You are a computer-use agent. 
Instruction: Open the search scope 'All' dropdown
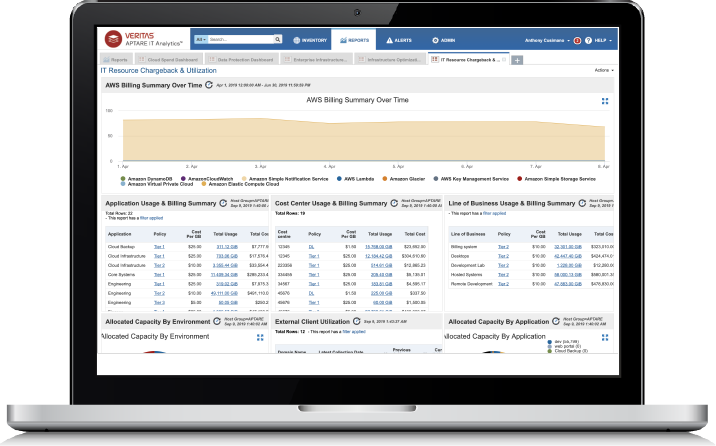click(x=201, y=40)
